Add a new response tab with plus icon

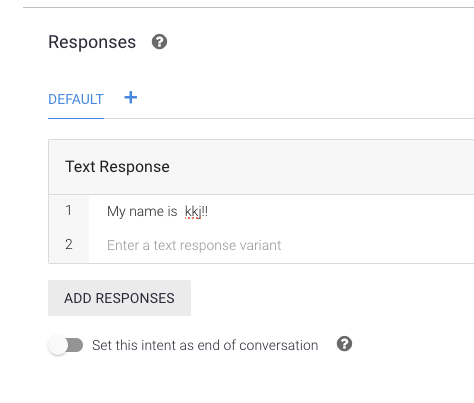131,98
